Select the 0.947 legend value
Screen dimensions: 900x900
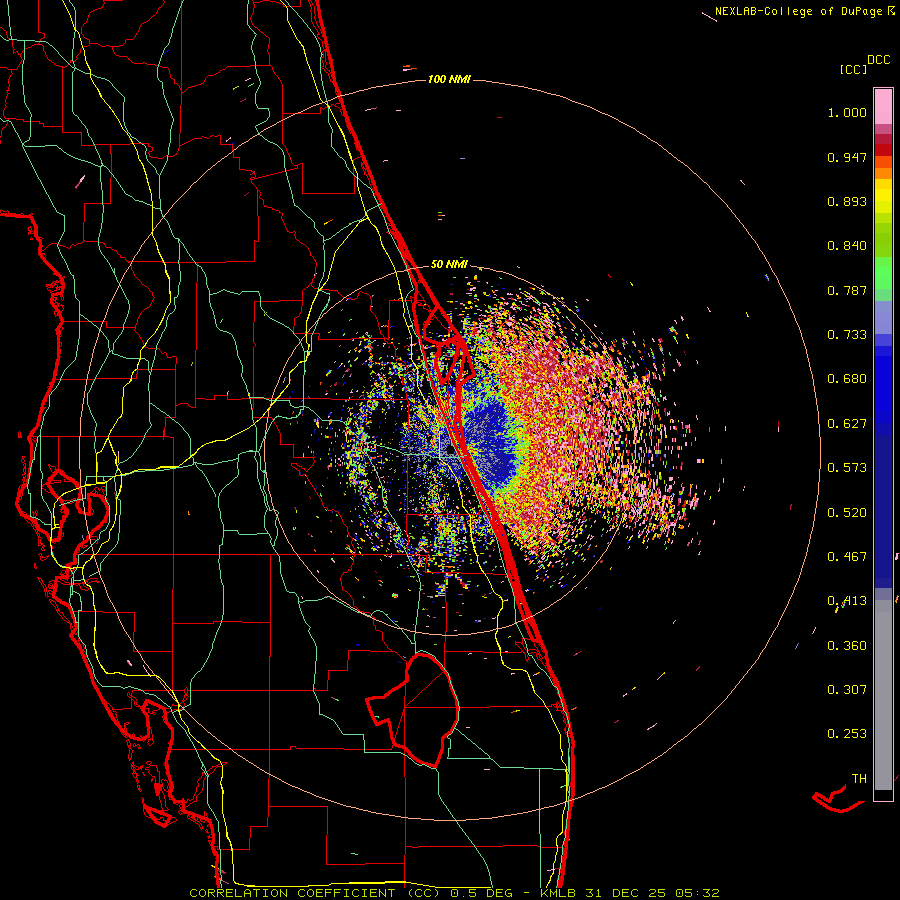tap(847, 157)
